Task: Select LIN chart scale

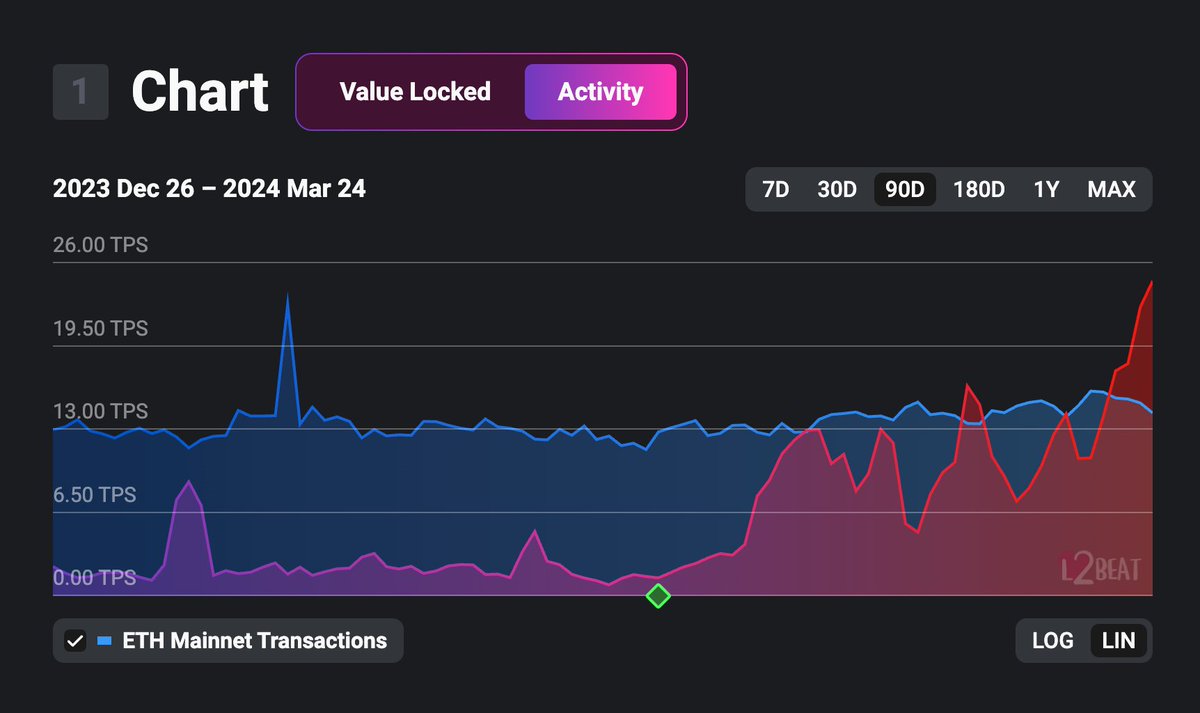Action: pyautogui.click(x=1118, y=641)
